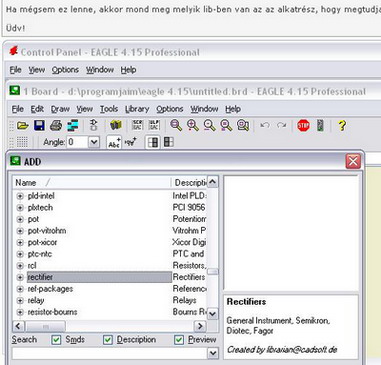This screenshot has height=365, width=381.
Task: Expand the pot-xicor library
Action: 20,242
